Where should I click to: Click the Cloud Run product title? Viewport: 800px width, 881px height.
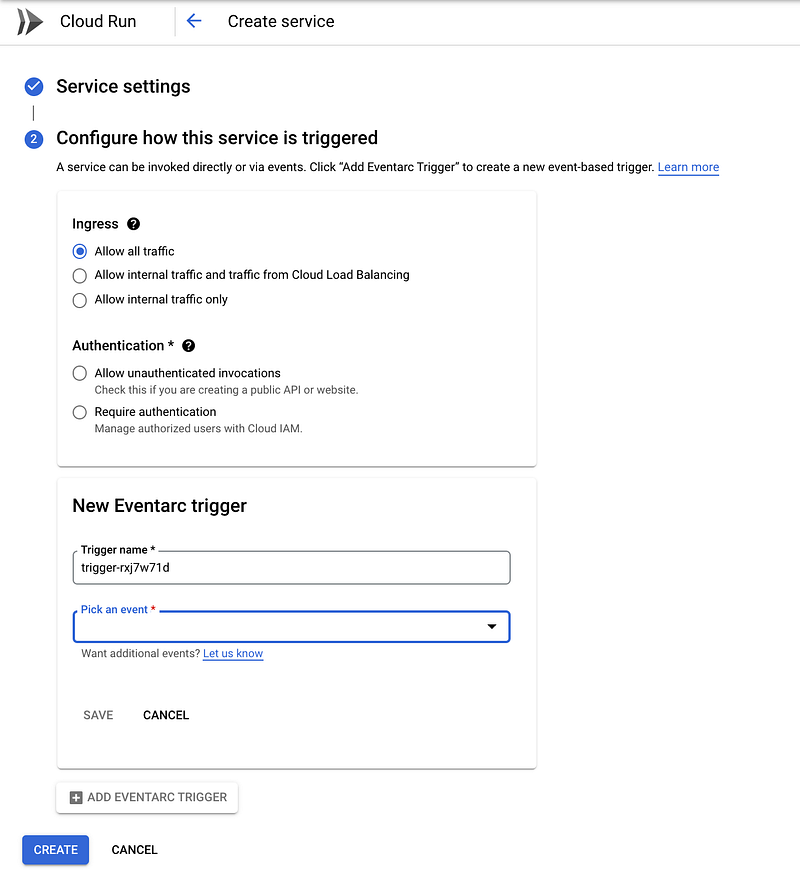click(x=98, y=21)
